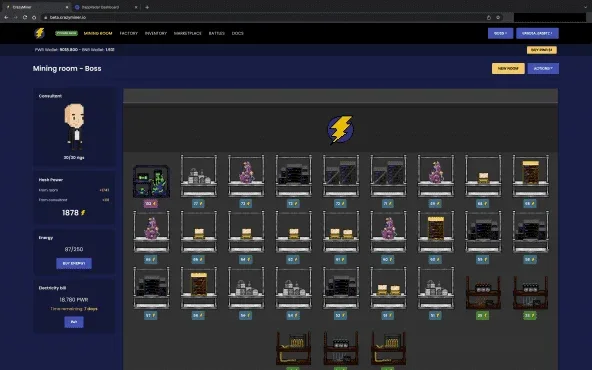
Task: Click the green private beta badge
Action: tap(66, 33)
